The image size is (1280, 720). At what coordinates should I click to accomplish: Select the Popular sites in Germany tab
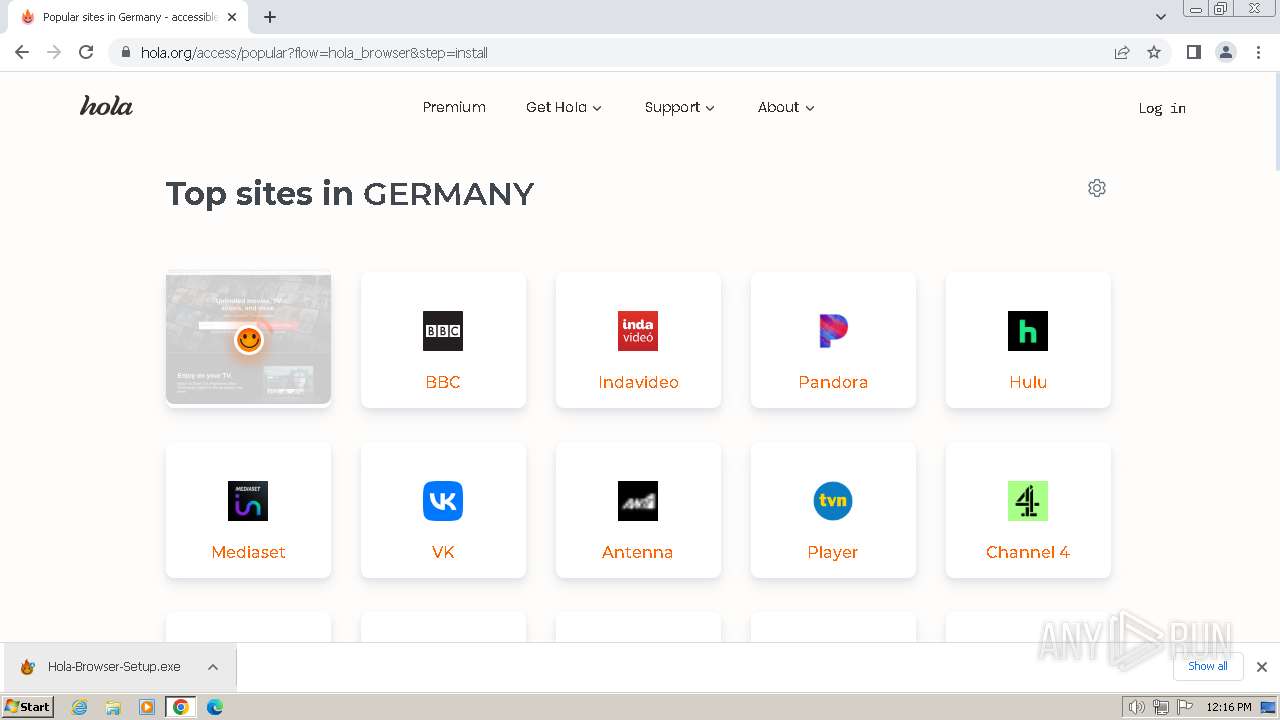[130, 17]
